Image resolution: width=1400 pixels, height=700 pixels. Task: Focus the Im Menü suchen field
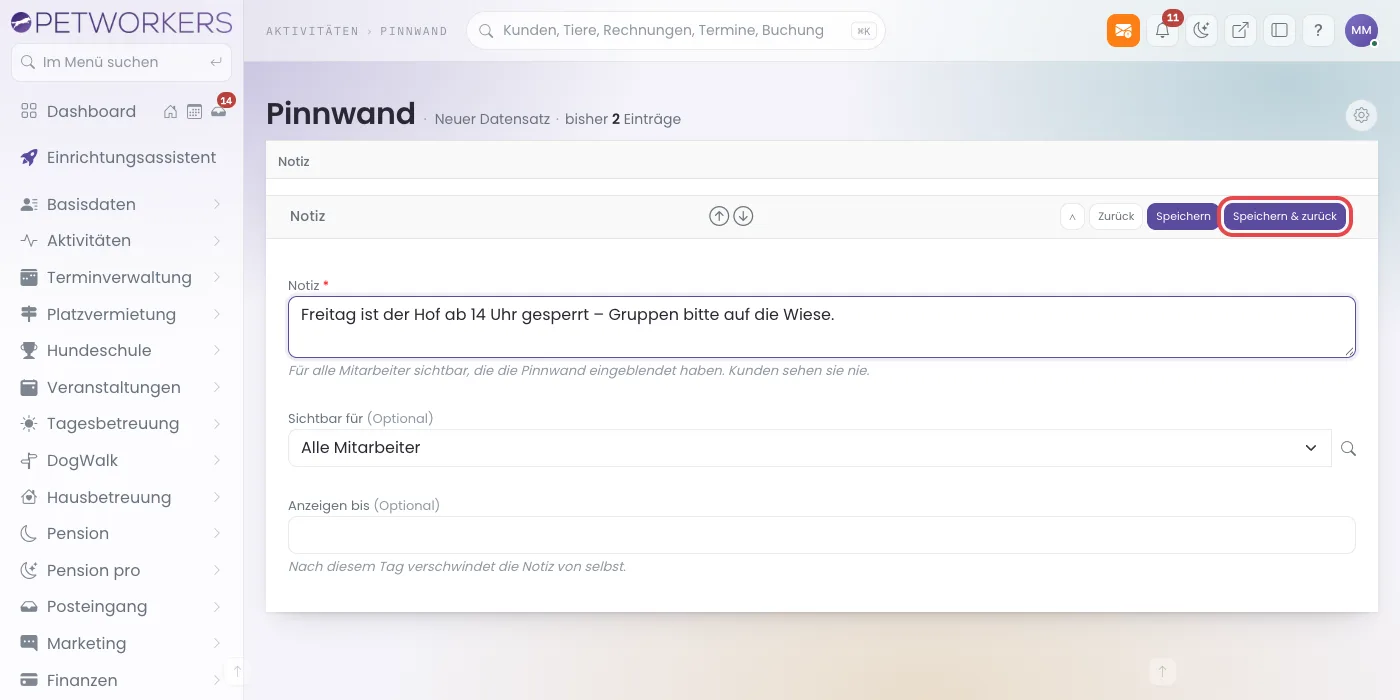click(x=121, y=62)
